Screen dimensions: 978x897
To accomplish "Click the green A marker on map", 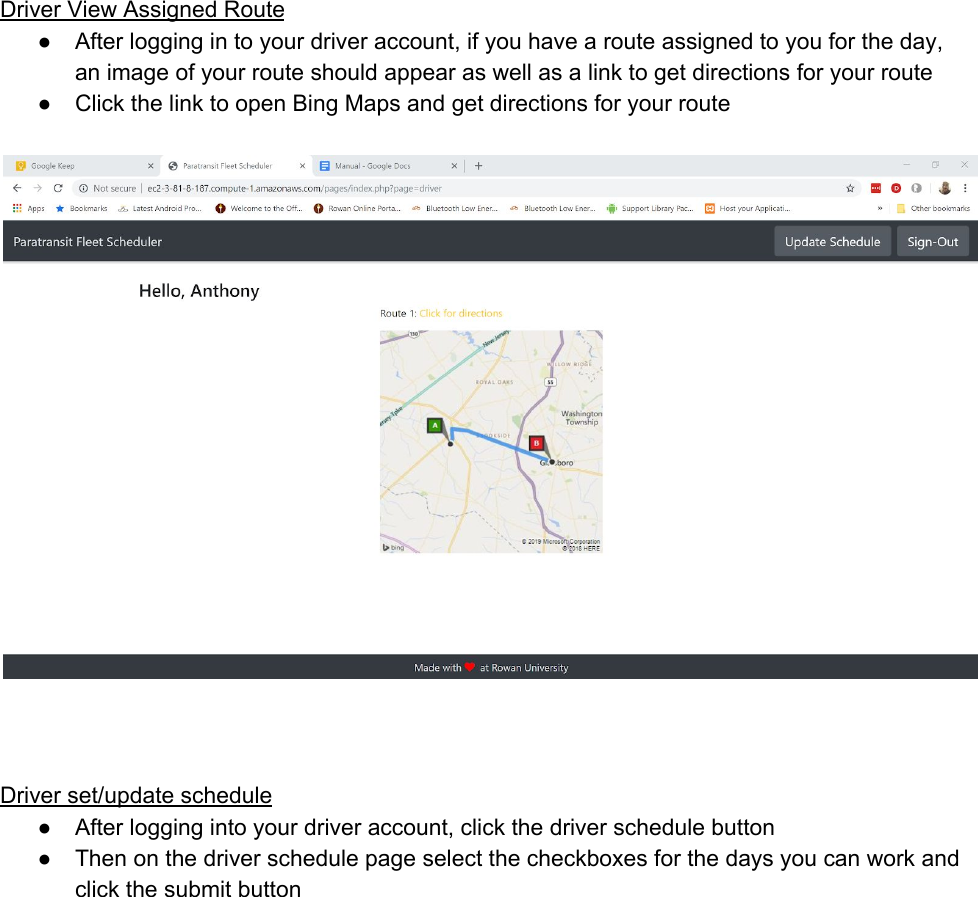I will (x=435, y=425).
